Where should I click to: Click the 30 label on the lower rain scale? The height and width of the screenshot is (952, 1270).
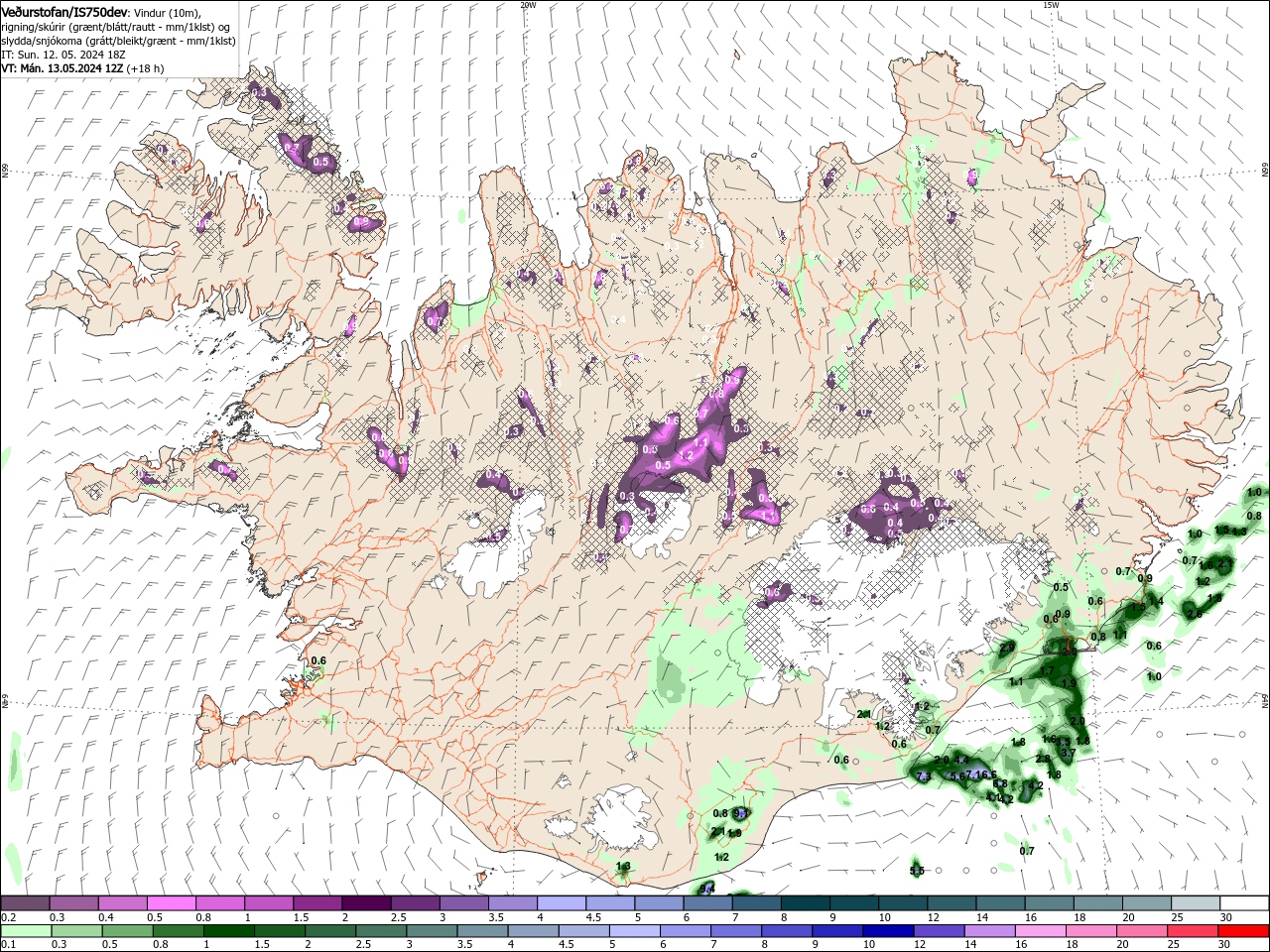[x=1226, y=945]
